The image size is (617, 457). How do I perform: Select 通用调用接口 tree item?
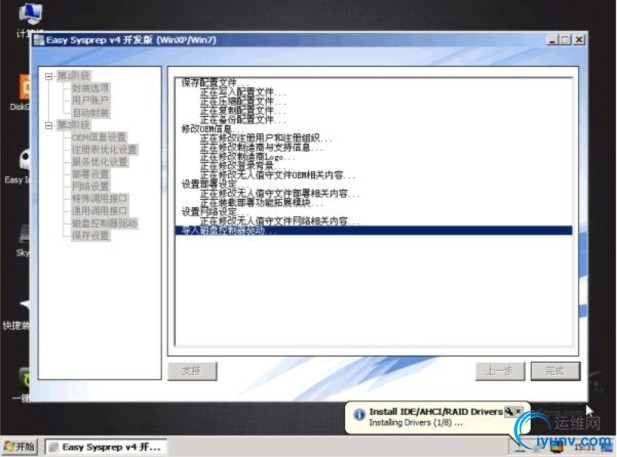click(x=100, y=211)
